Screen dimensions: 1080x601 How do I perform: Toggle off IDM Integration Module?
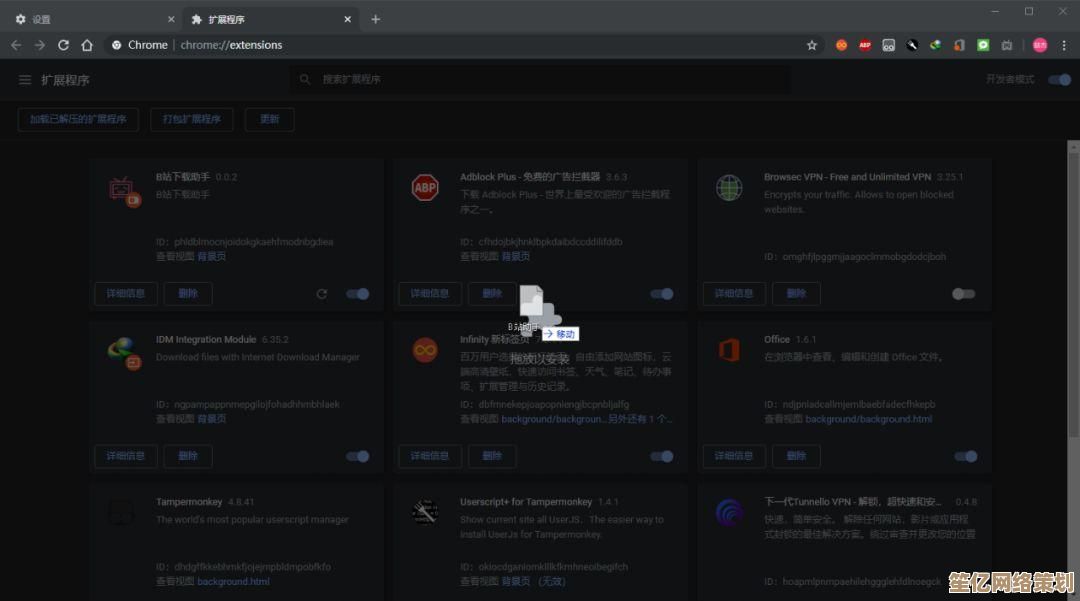point(357,456)
